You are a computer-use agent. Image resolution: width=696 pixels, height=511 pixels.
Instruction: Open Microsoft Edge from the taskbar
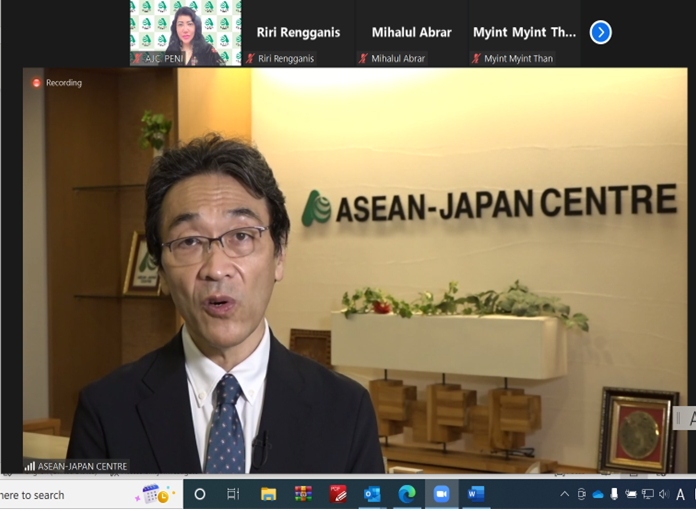(x=407, y=494)
